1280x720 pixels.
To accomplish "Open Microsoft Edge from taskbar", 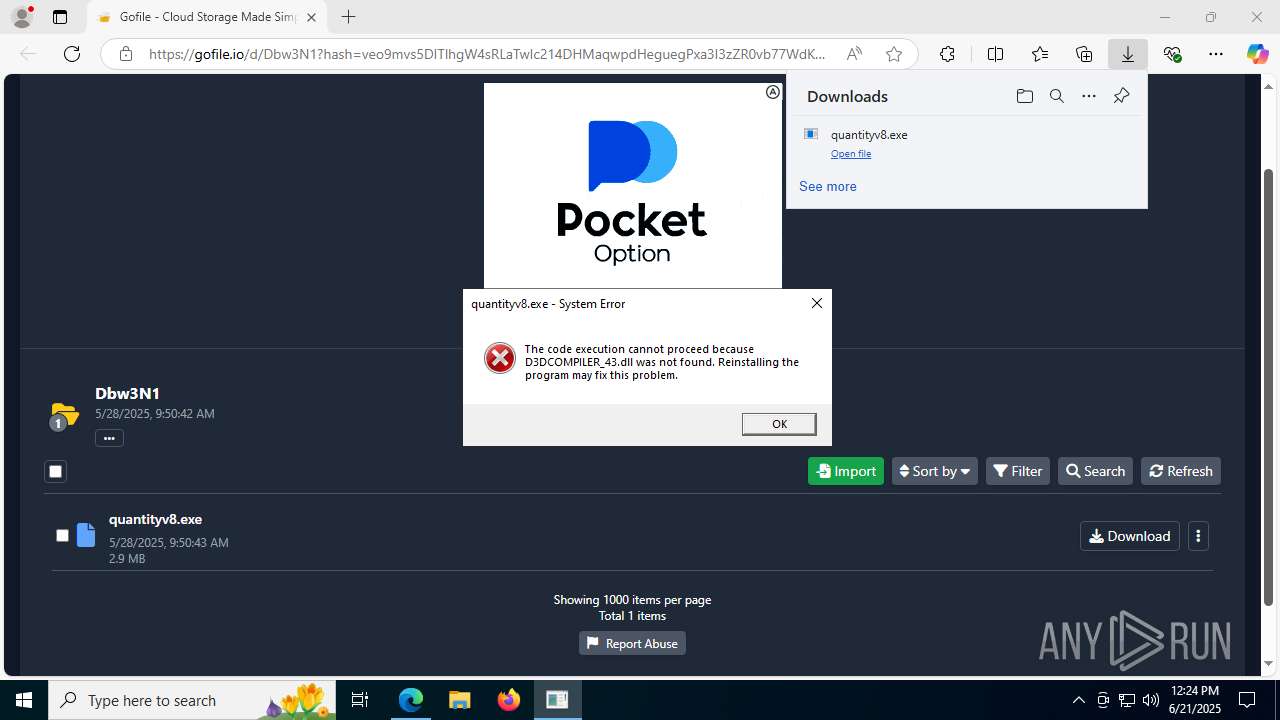I will [x=411, y=700].
